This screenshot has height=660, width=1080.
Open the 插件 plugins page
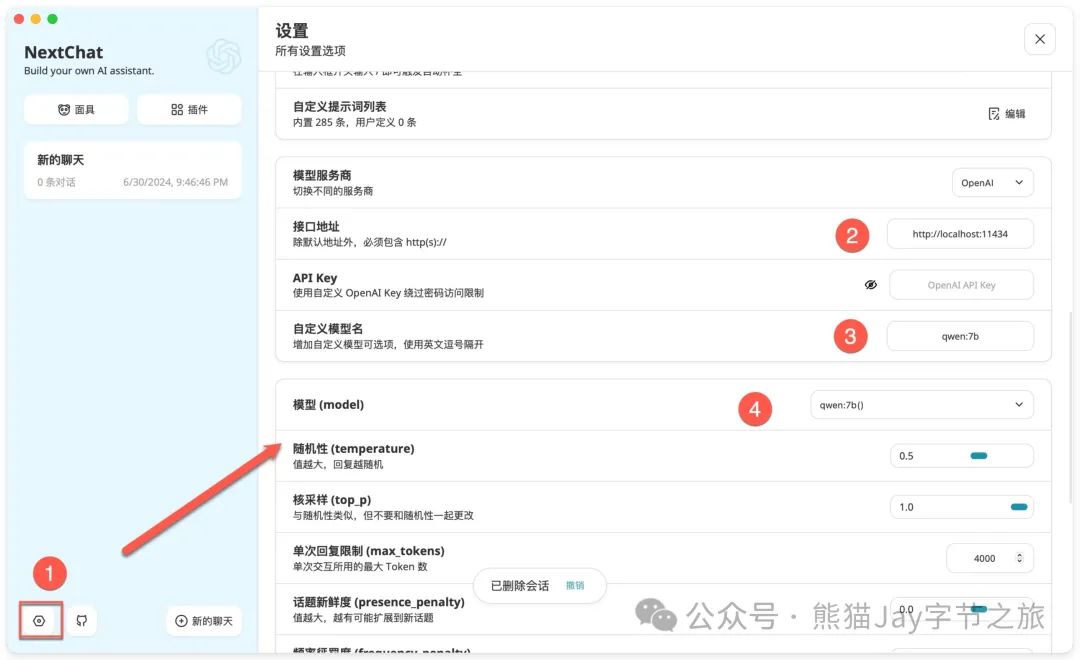pos(189,110)
